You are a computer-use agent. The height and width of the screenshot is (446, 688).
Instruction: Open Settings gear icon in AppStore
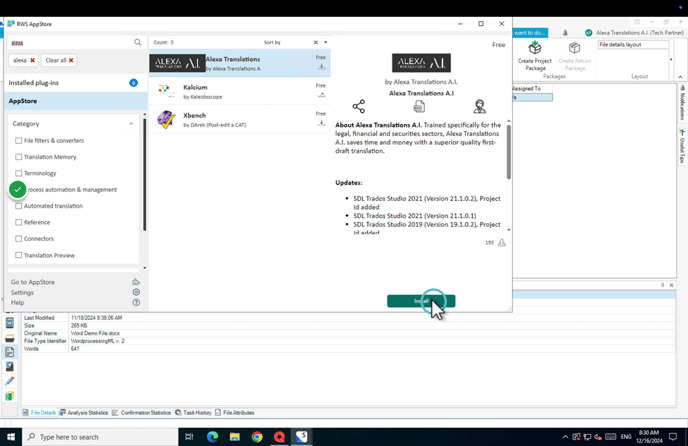point(136,292)
